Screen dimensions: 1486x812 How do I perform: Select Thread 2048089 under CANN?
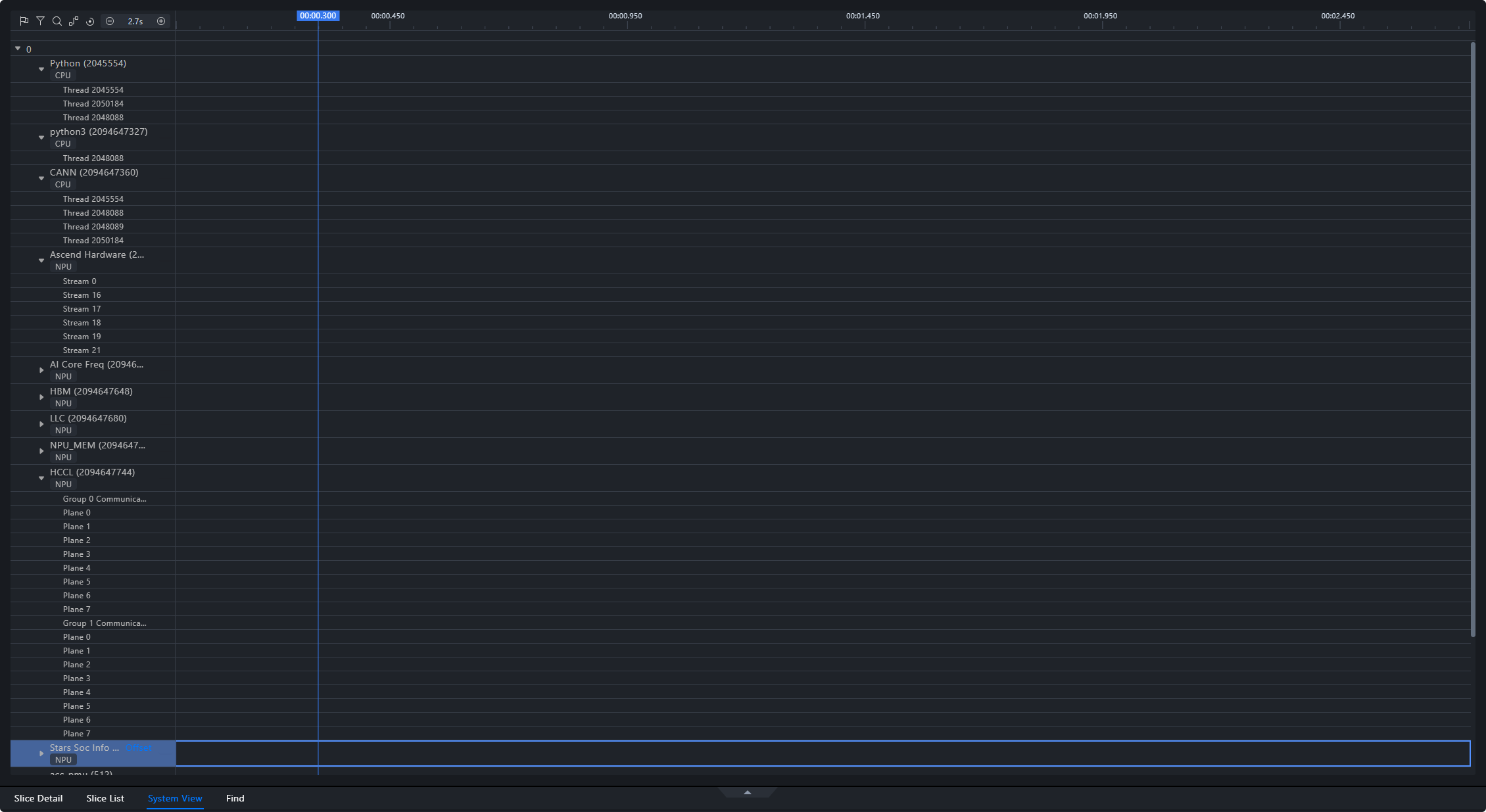(93, 227)
